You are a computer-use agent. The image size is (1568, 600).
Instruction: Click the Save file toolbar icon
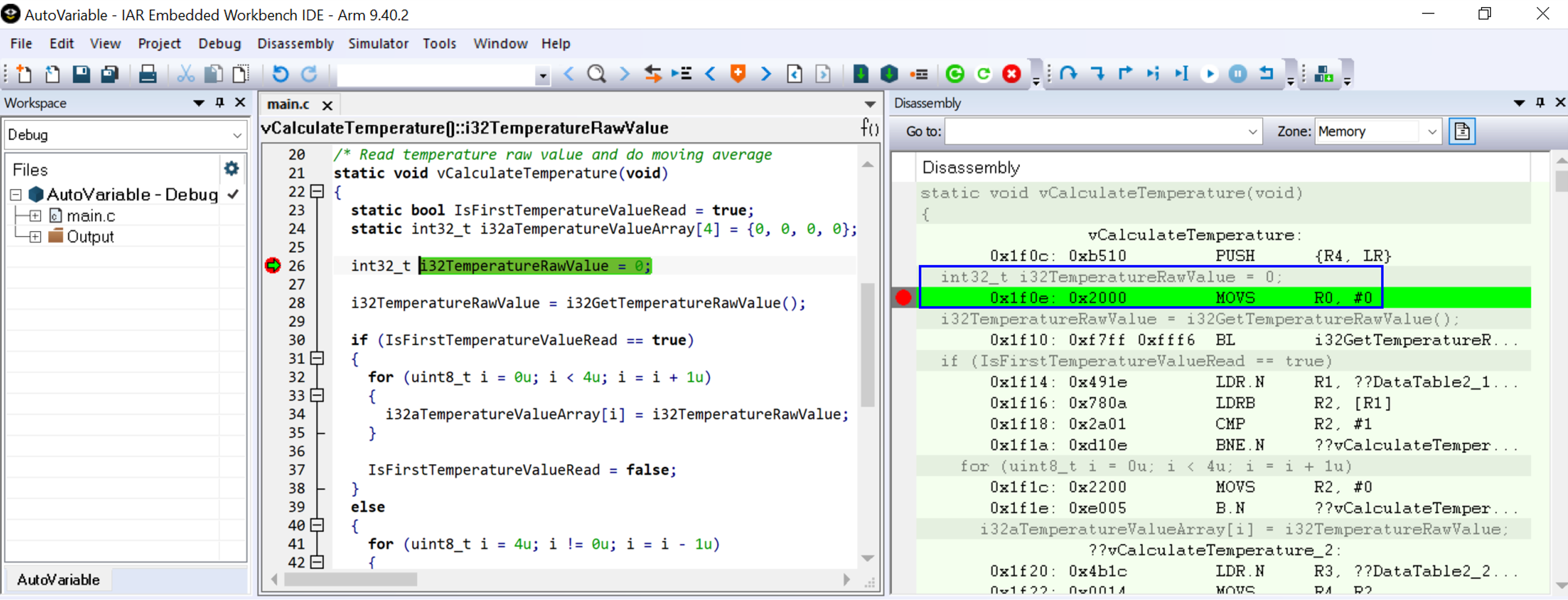81,73
